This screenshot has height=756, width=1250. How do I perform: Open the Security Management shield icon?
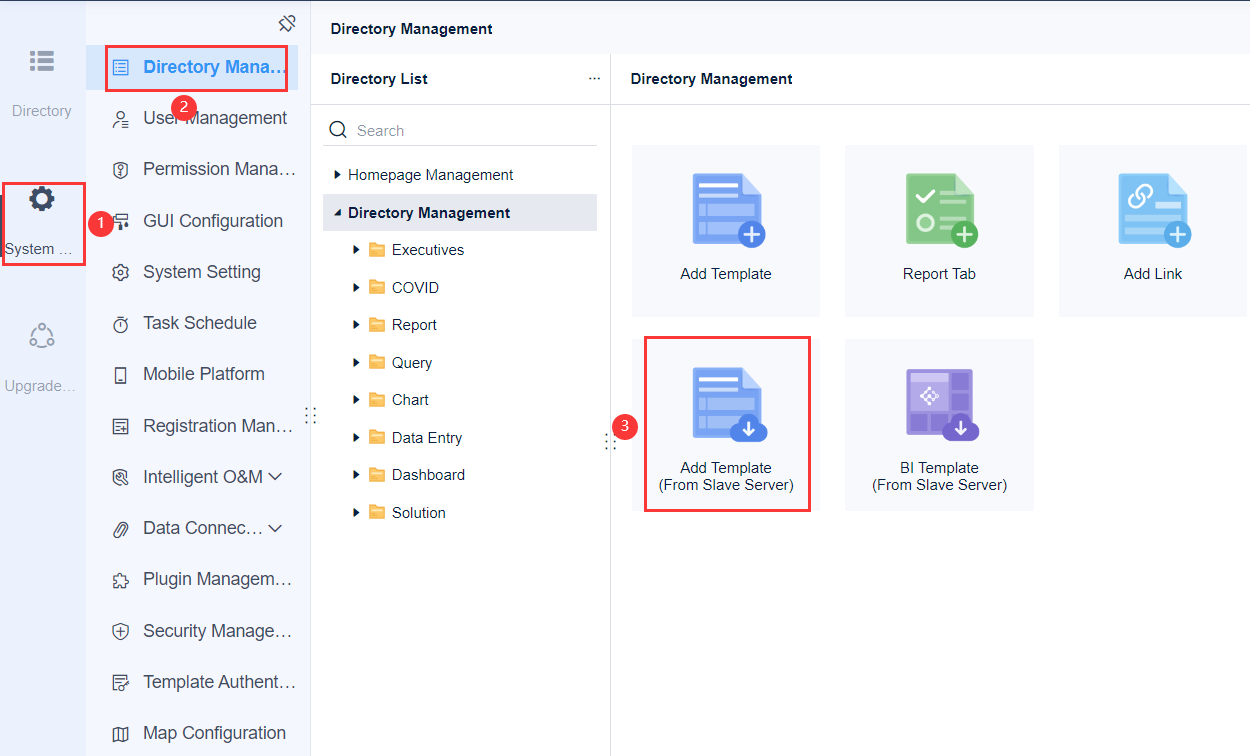(x=120, y=630)
